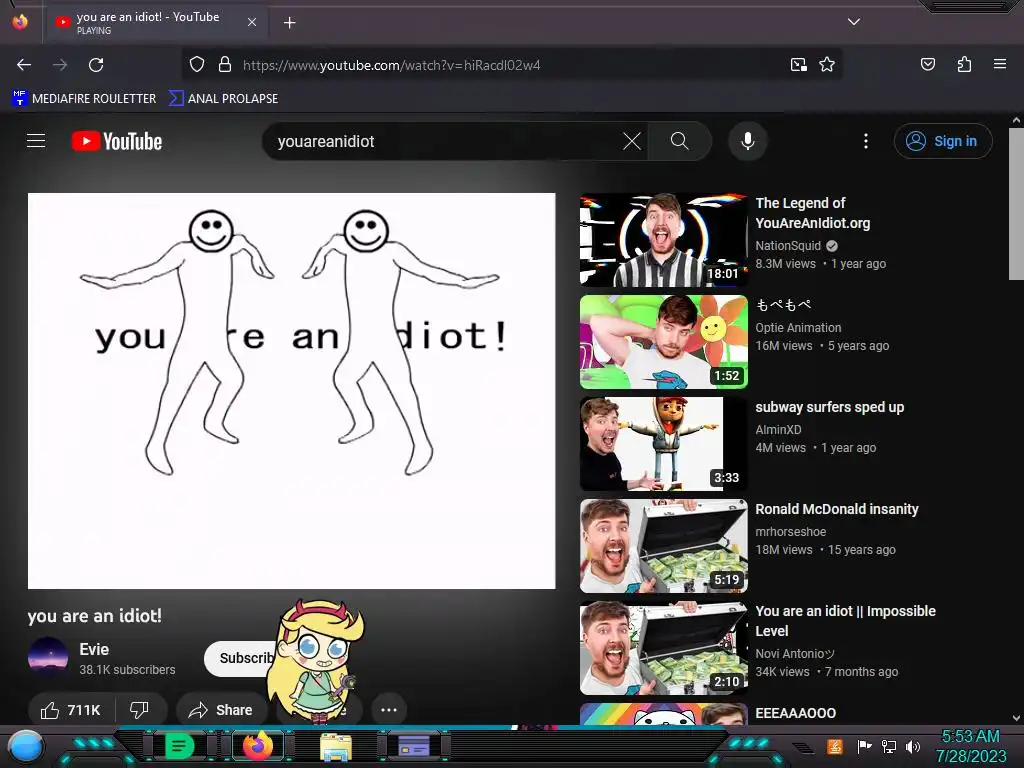The height and width of the screenshot is (768, 1024).
Task: Open the volume speaker tray icon
Action: (x=913, y=746)
